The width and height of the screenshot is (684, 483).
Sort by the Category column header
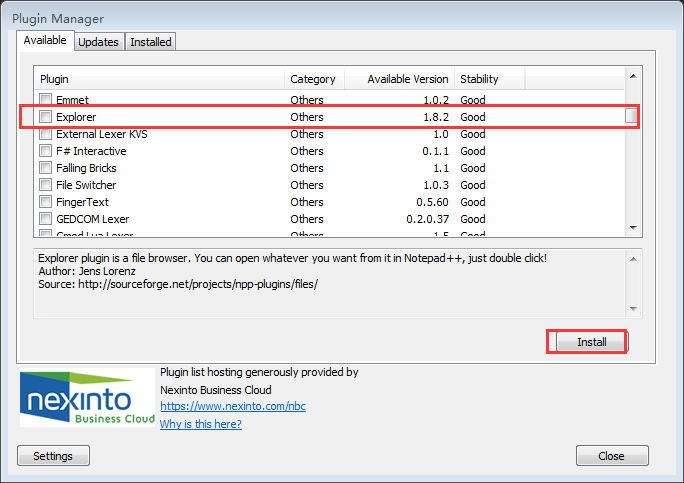pos(315,79)
